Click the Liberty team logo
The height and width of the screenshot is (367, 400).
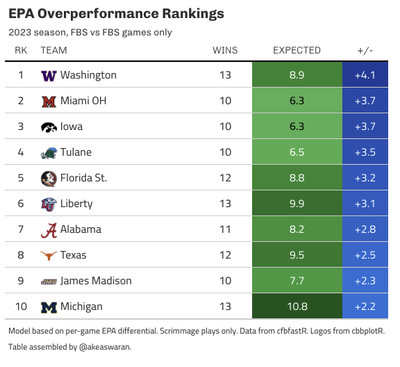pyautogui.click(x=49, y=204)
